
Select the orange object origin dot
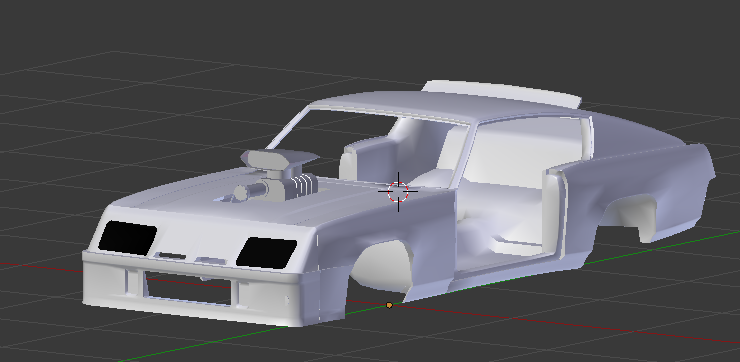(x=389, y=306)
